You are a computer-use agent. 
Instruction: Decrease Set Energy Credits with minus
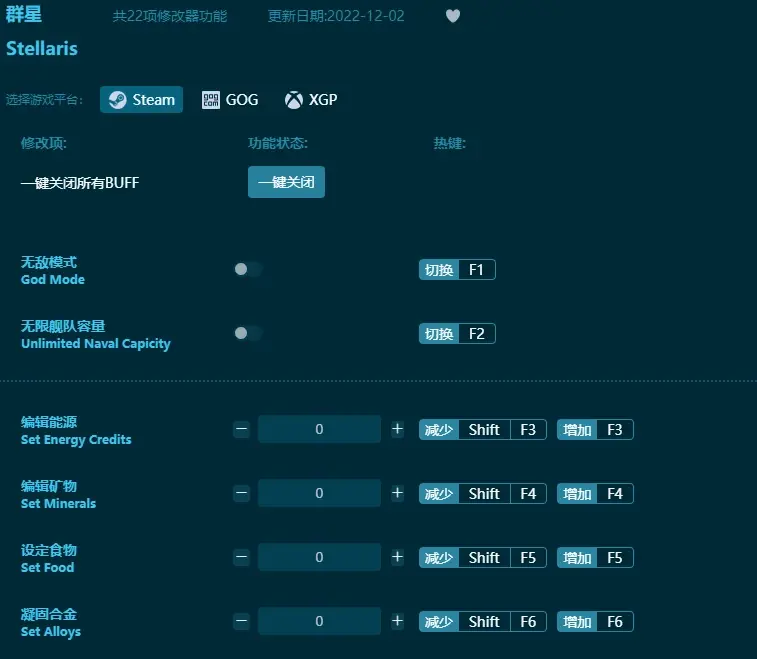coord(241,429)
